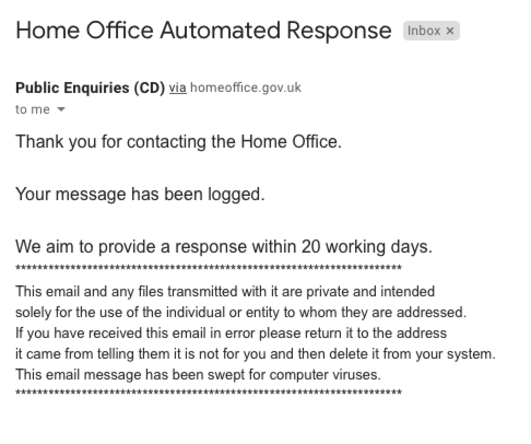The width and height of the screenshot is (531, 444).
Task: Click the "it came from telling them" line
Action: pos(255,354)
